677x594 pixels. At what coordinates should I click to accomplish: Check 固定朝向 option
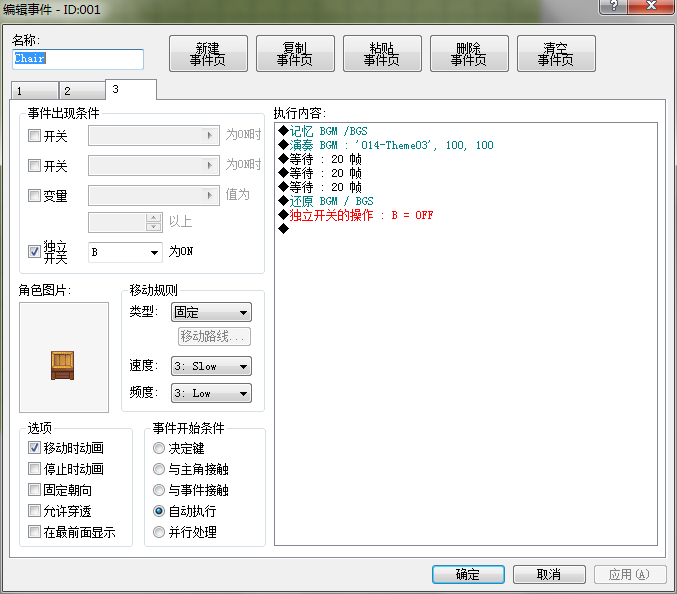tap(35, 490)
